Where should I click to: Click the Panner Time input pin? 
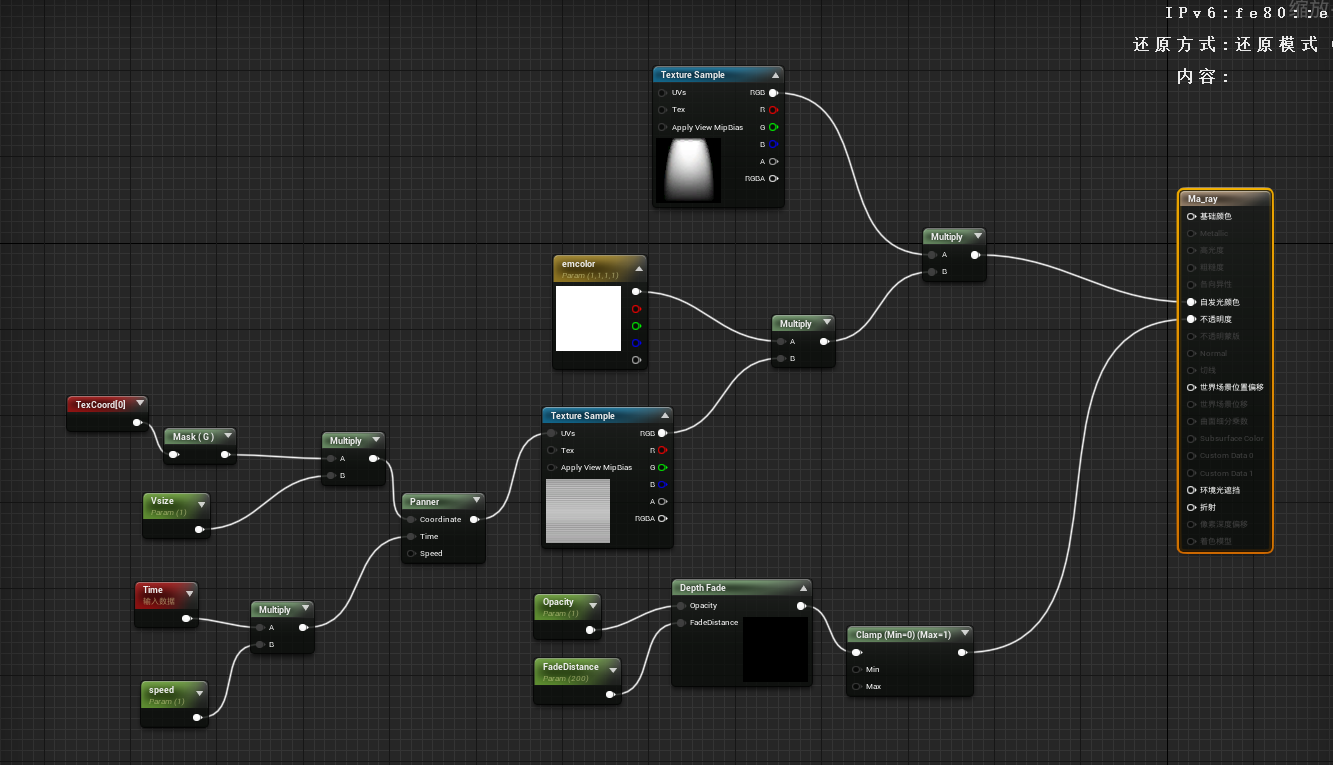pos(411,536)
